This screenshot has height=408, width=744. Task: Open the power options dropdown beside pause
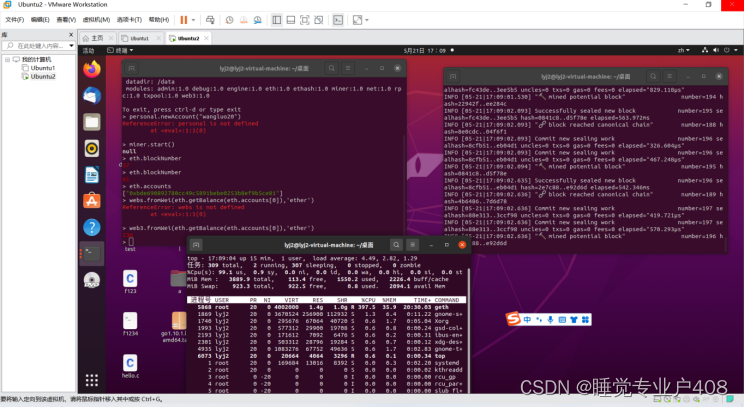click(193, 20)
